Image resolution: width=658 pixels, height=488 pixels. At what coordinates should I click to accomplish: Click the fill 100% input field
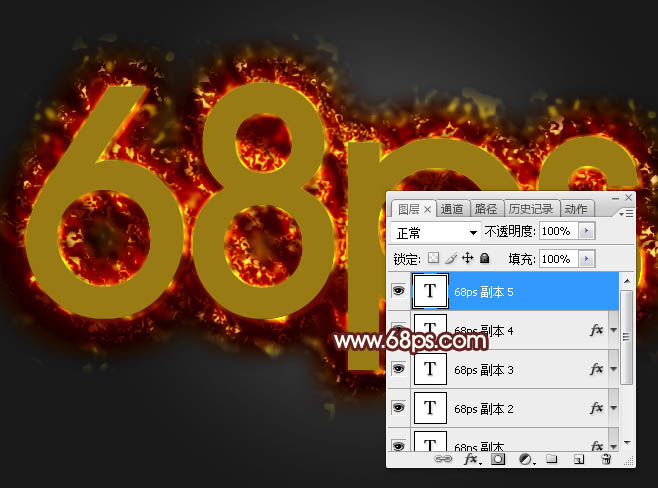pyautogui.click(x=559, y=258)
